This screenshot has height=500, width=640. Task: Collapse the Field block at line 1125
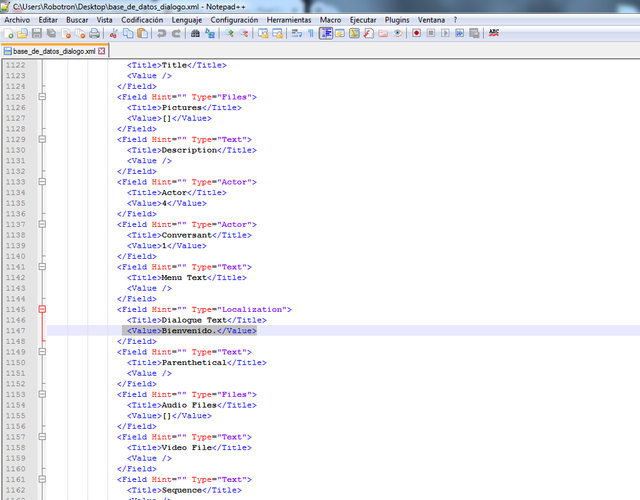click(42, 97)
